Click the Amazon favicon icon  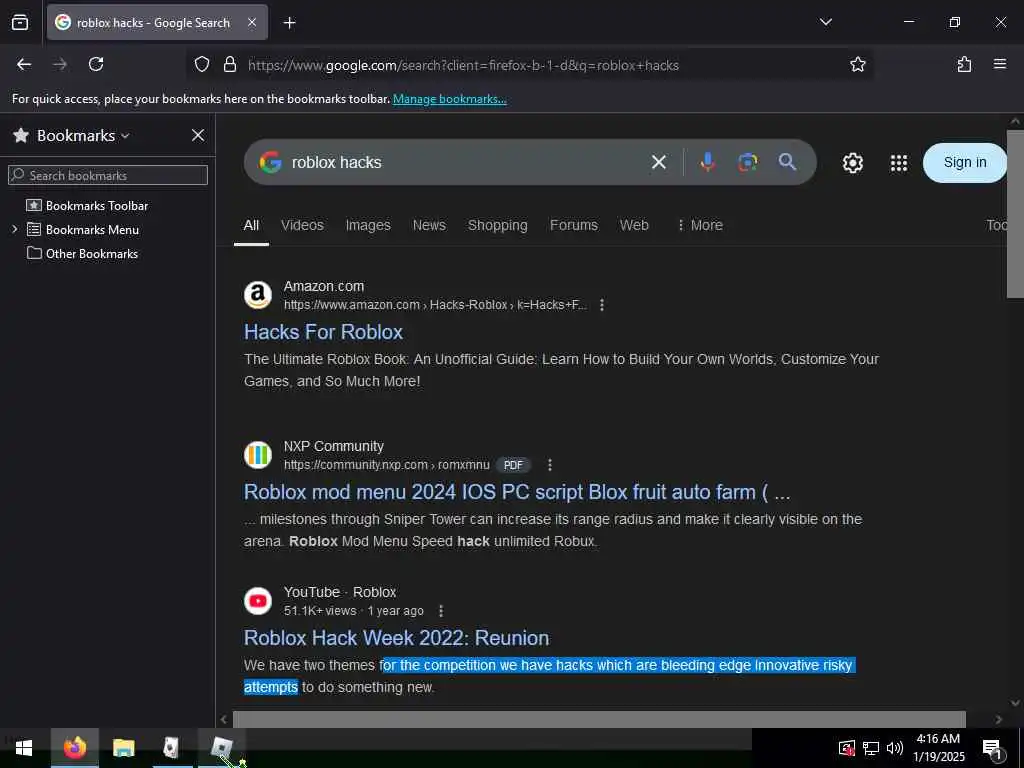click(x=258, y=295)
